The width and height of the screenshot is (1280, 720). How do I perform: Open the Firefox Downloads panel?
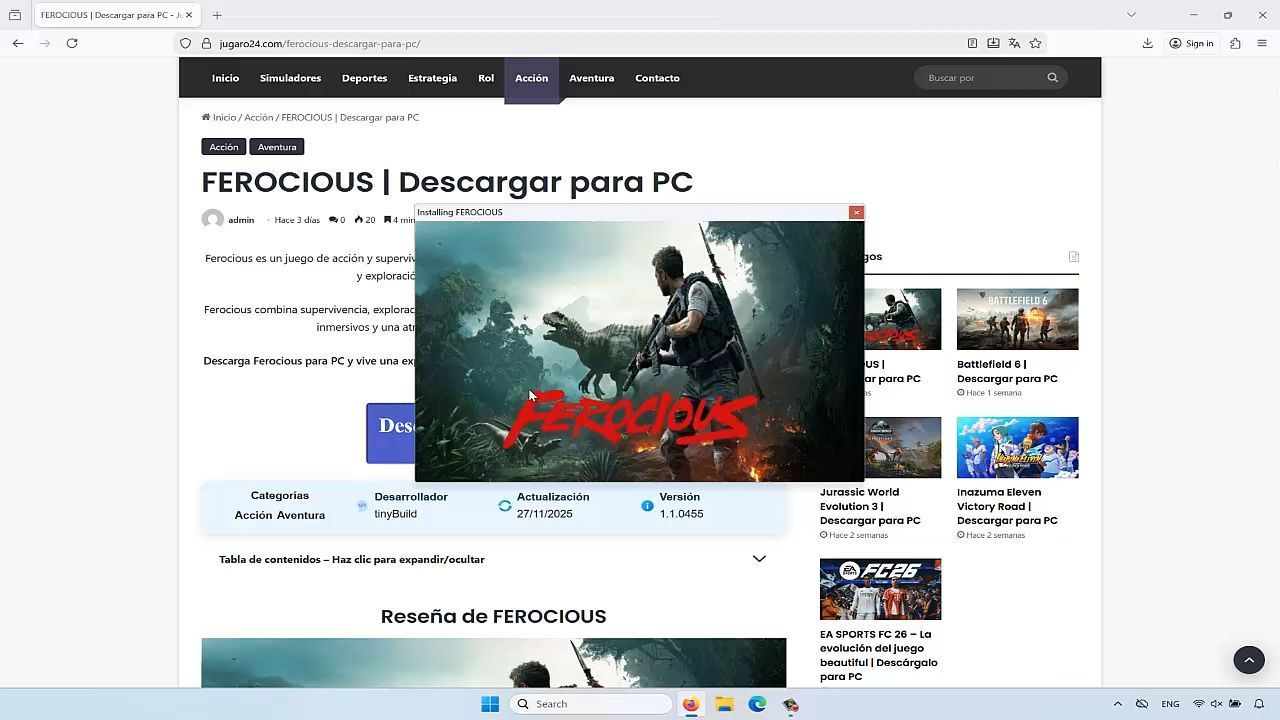tap(1147, 43)
